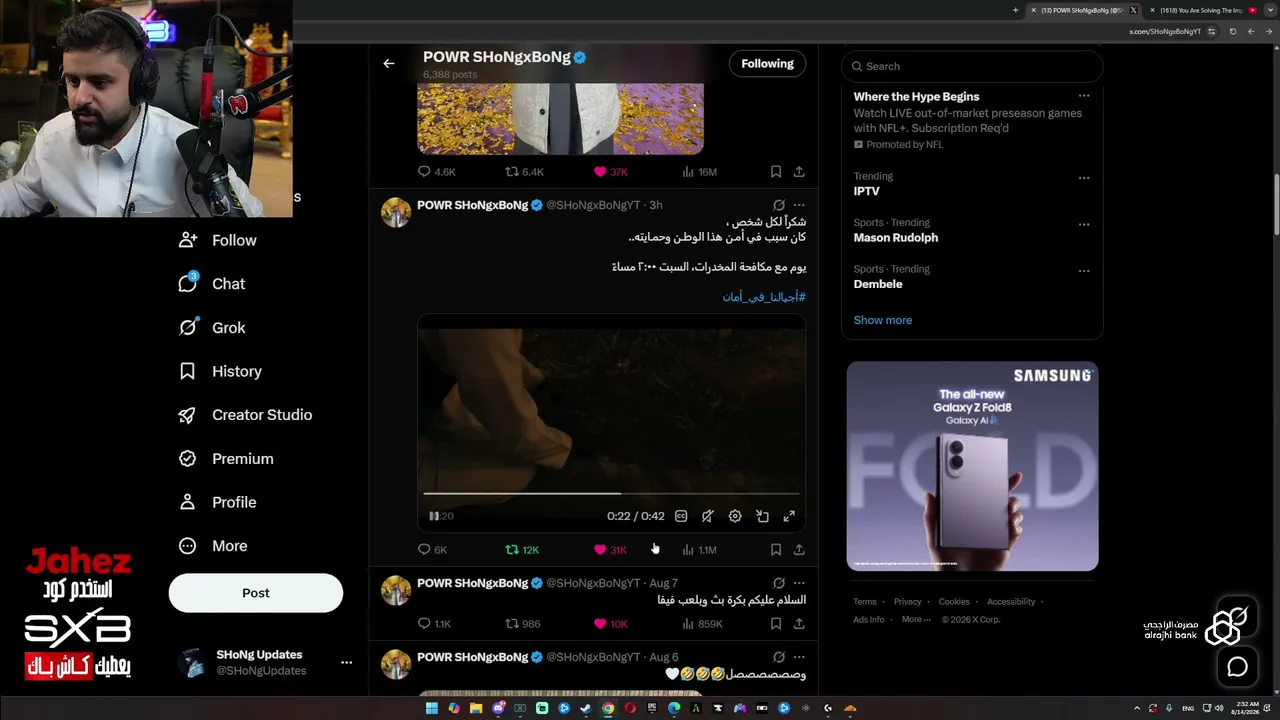Reply to the 3h post with 6K replies

(432, 550)
